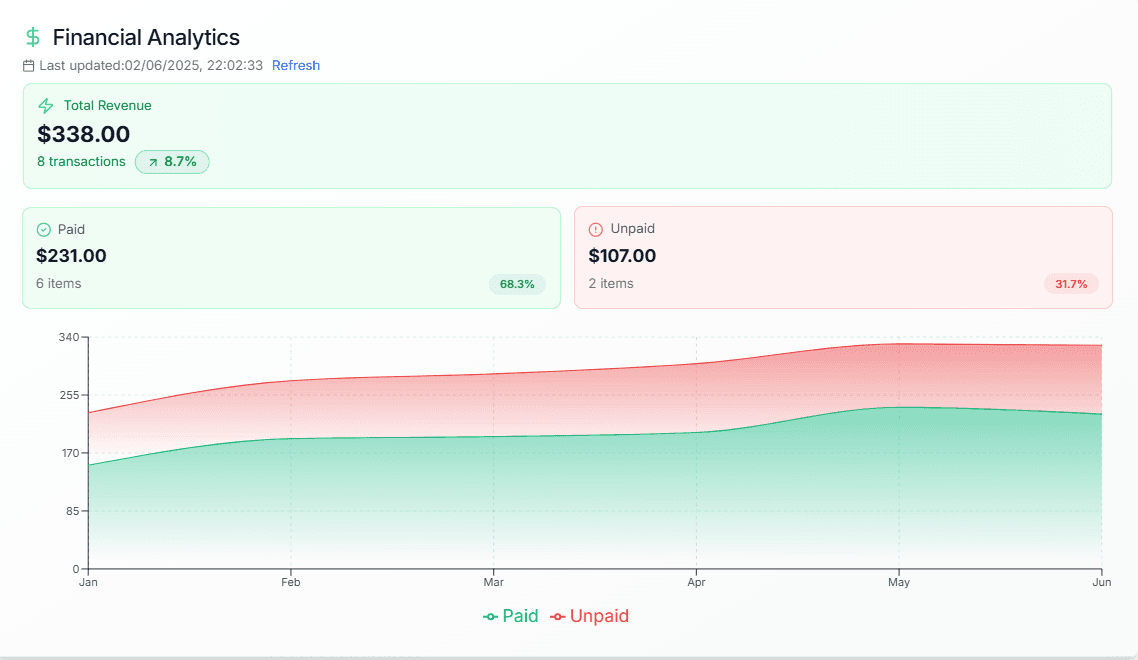Toggle the Paid series in chart legend
The width and height of the screenshot is (1138, 660).
point(511,616)
